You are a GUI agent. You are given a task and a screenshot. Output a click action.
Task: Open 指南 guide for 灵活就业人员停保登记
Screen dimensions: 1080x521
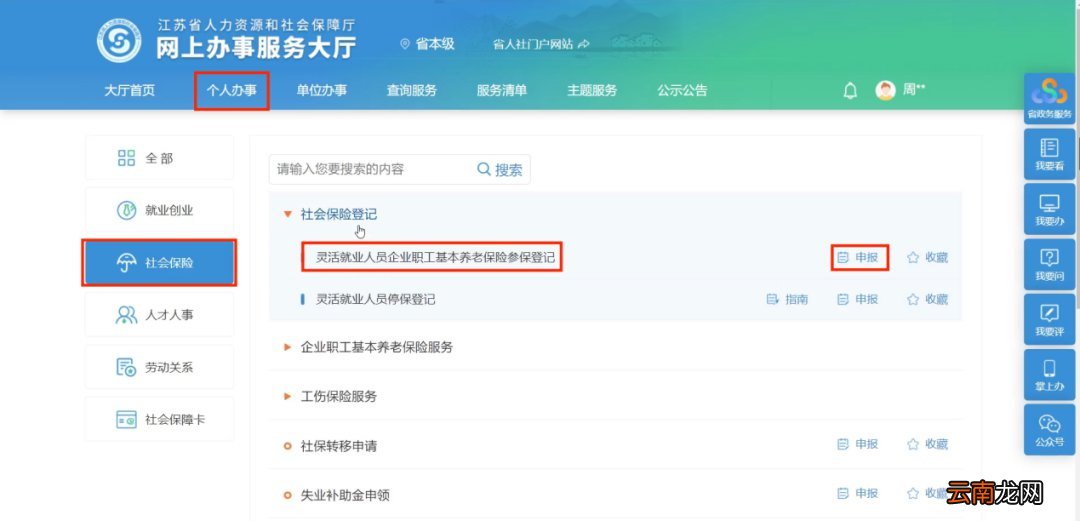point(787,300)
